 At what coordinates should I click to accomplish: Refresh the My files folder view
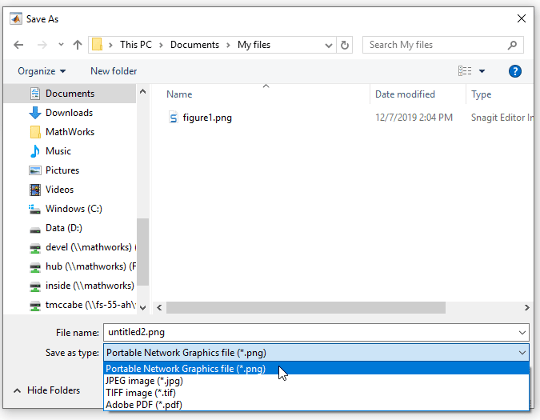click(344, 45)
